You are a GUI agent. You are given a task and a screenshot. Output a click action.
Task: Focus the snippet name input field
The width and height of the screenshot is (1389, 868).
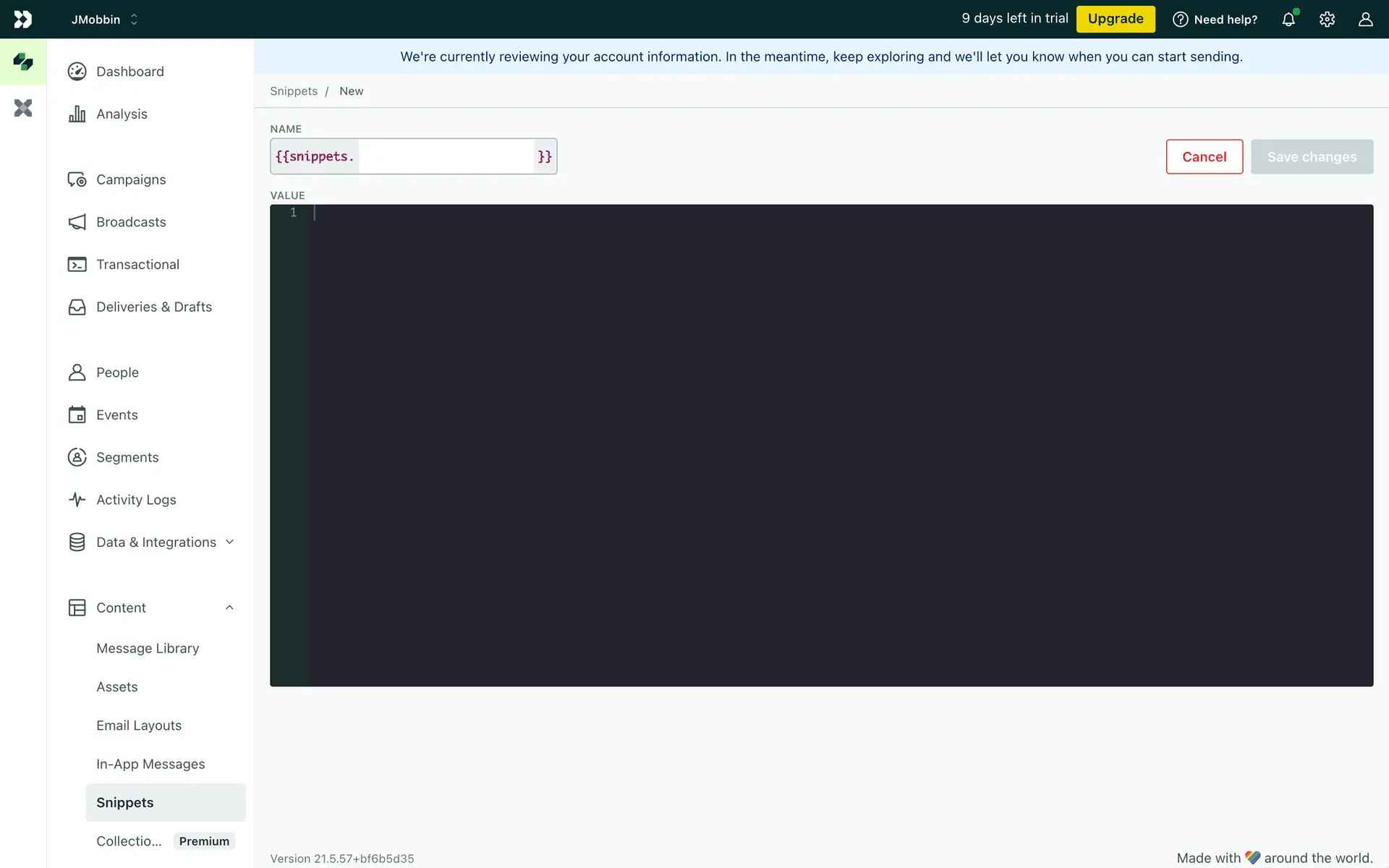coord(446,157)
